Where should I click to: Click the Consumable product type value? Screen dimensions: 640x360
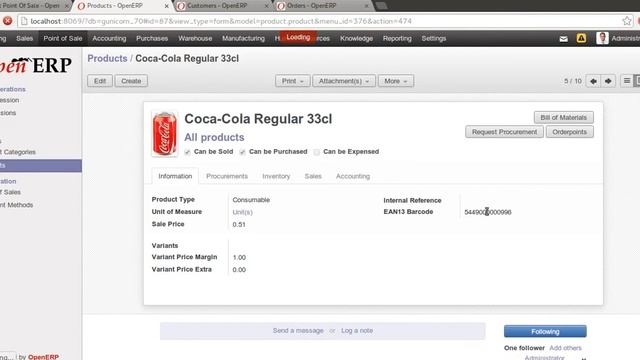click(251, 200)
